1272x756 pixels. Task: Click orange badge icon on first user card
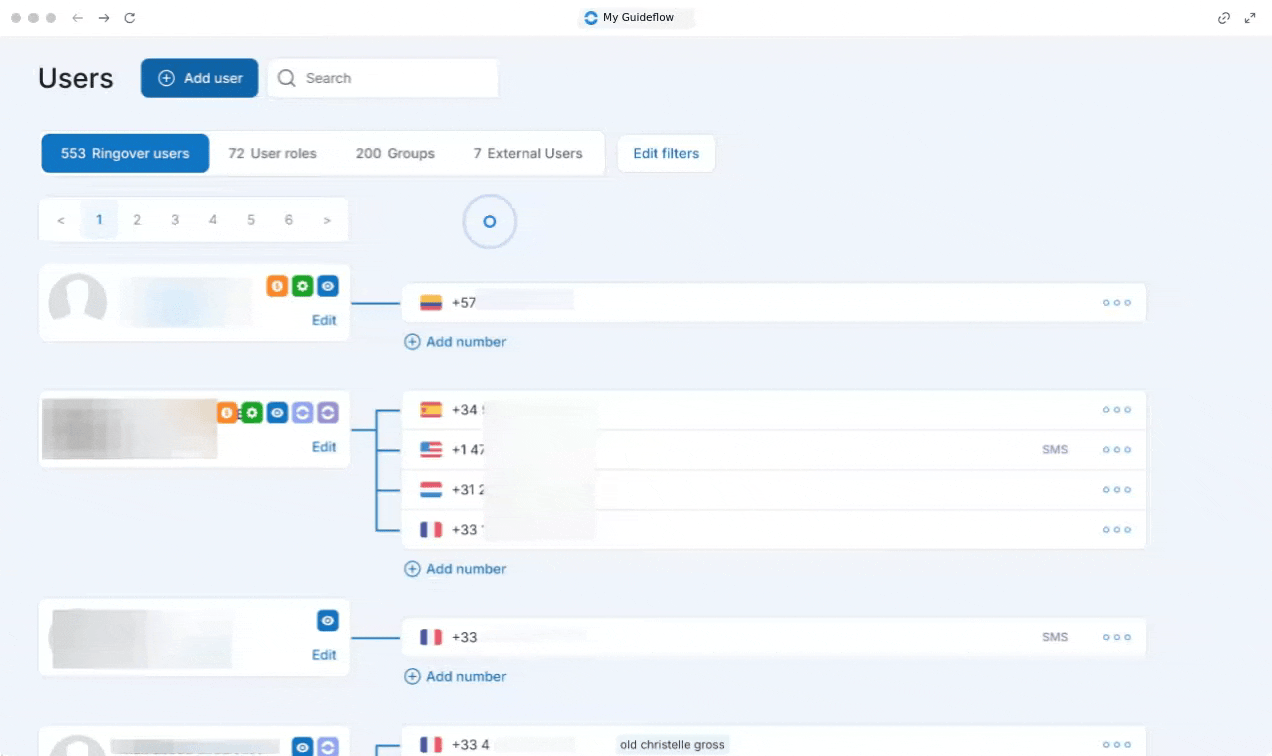(277, 286)
